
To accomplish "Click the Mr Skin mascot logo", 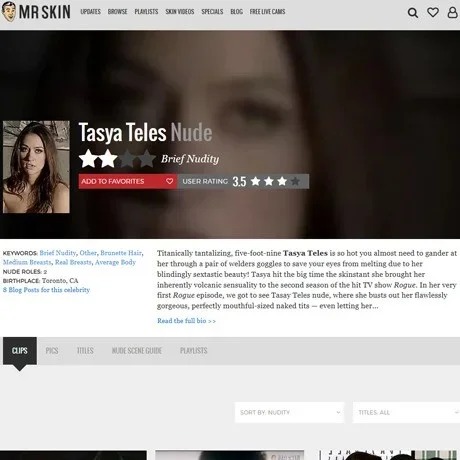I will 9,12.
